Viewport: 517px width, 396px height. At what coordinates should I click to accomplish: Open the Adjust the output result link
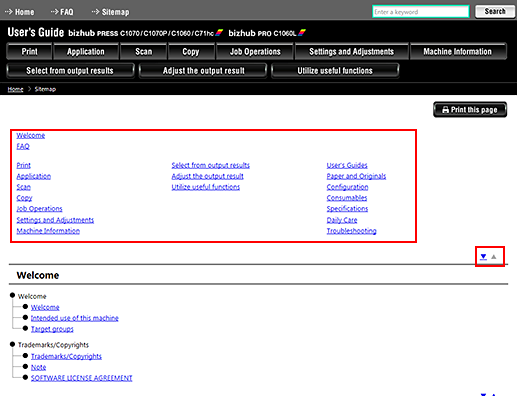pos(207,176)
